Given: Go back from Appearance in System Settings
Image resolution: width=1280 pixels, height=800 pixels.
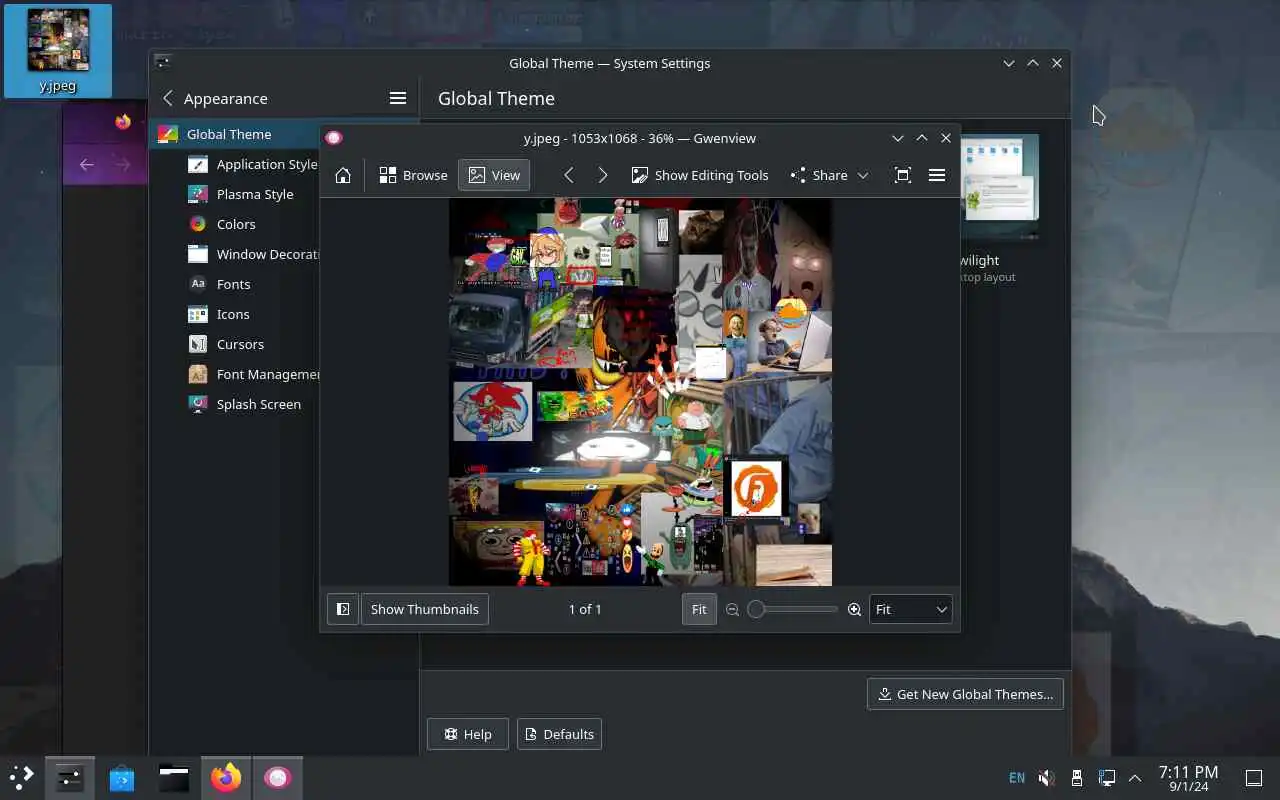Looking at the screenshot, I should click(x=168, y=98).
